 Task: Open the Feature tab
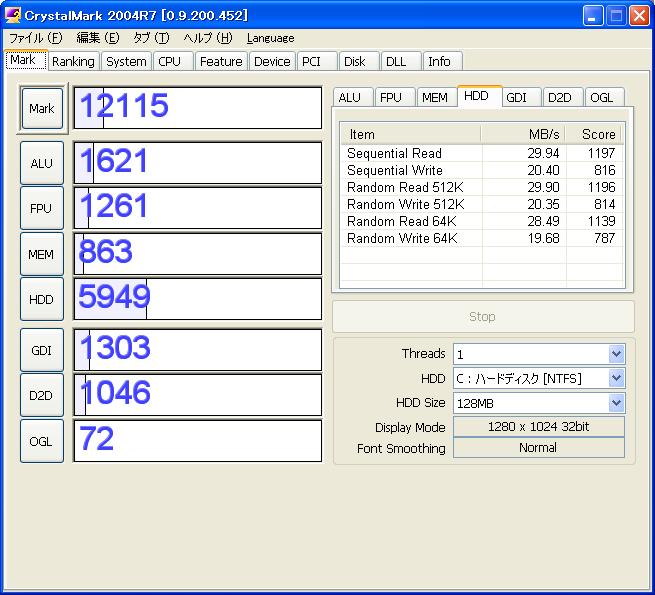tap(221, 61)
